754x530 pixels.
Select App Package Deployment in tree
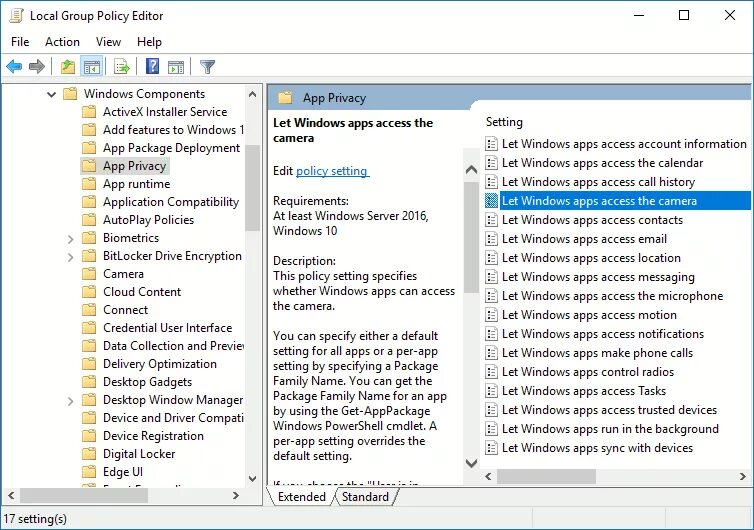[x=171, y=148]
